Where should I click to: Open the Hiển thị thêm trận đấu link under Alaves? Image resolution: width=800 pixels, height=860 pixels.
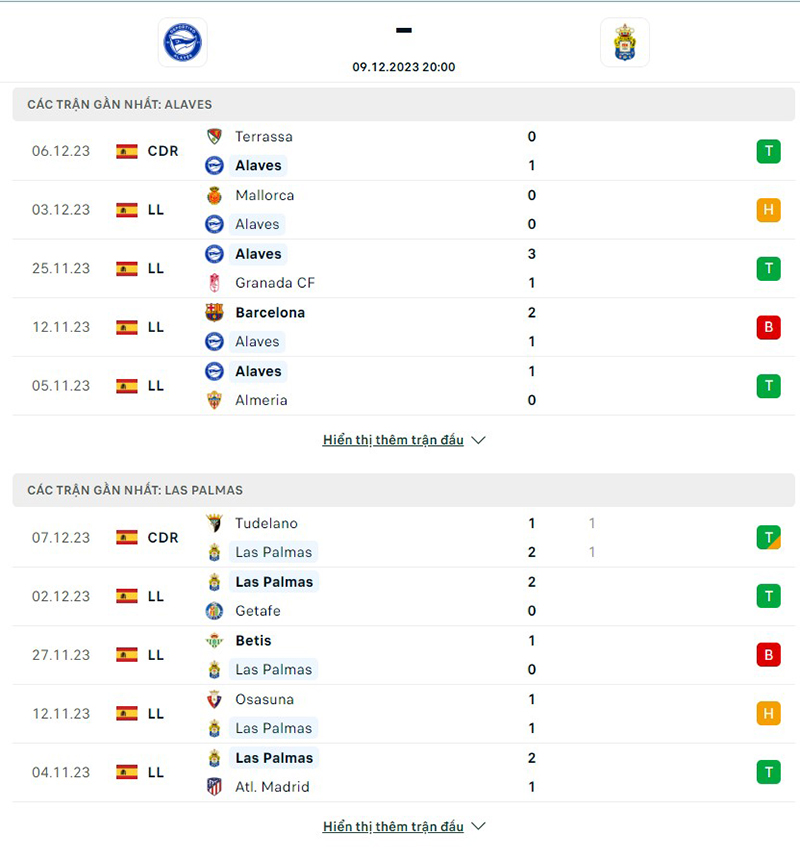coord(393,439)
